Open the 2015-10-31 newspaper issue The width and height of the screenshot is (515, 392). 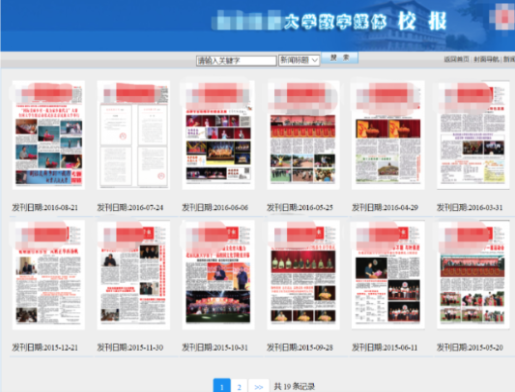click(218, 275)
